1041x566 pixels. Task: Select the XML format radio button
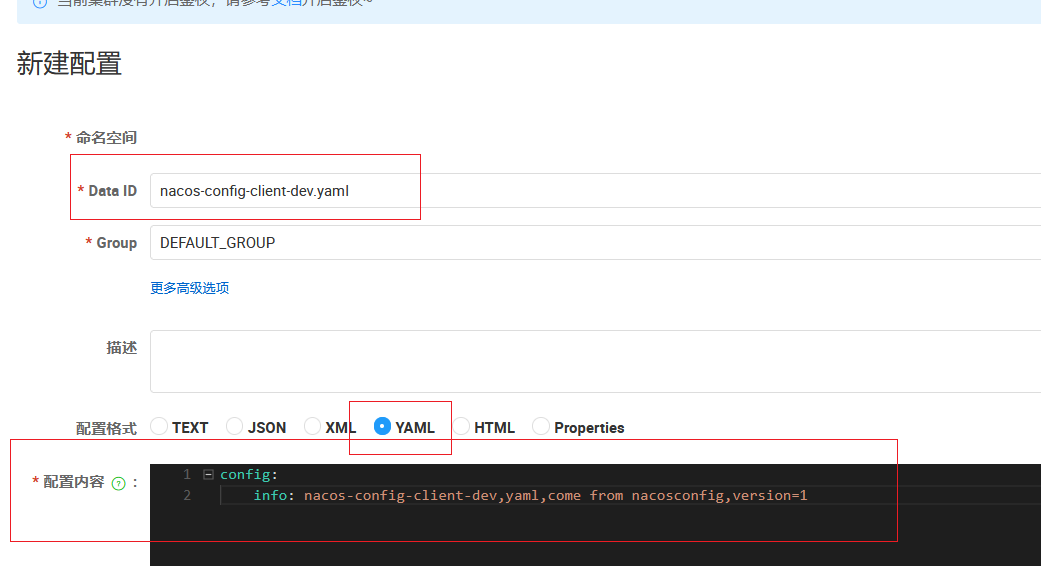[312, 426]
